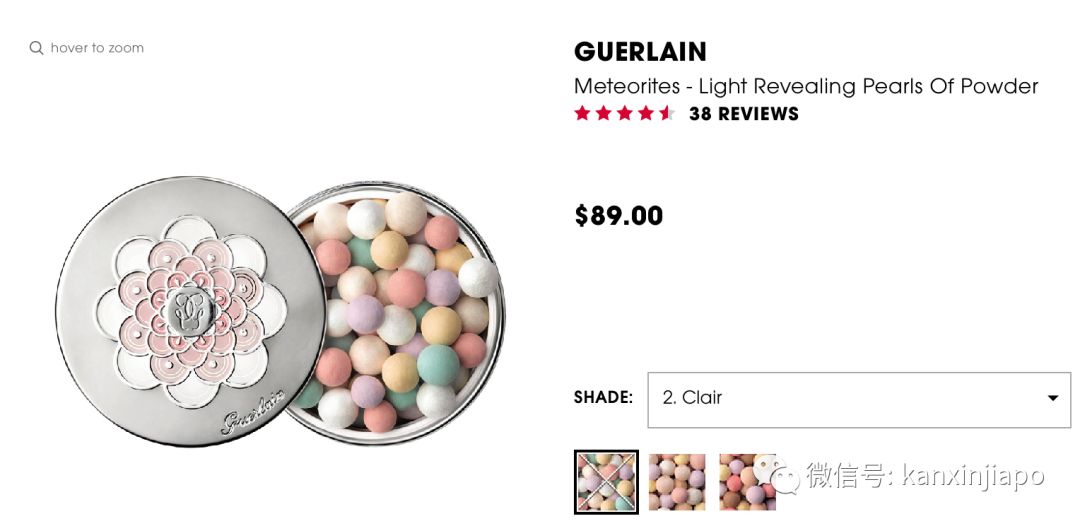Image resolution: width=1080 pixels, height=526 pixels.
Task: Click the $89.00 price
Action: coord(618,215)
